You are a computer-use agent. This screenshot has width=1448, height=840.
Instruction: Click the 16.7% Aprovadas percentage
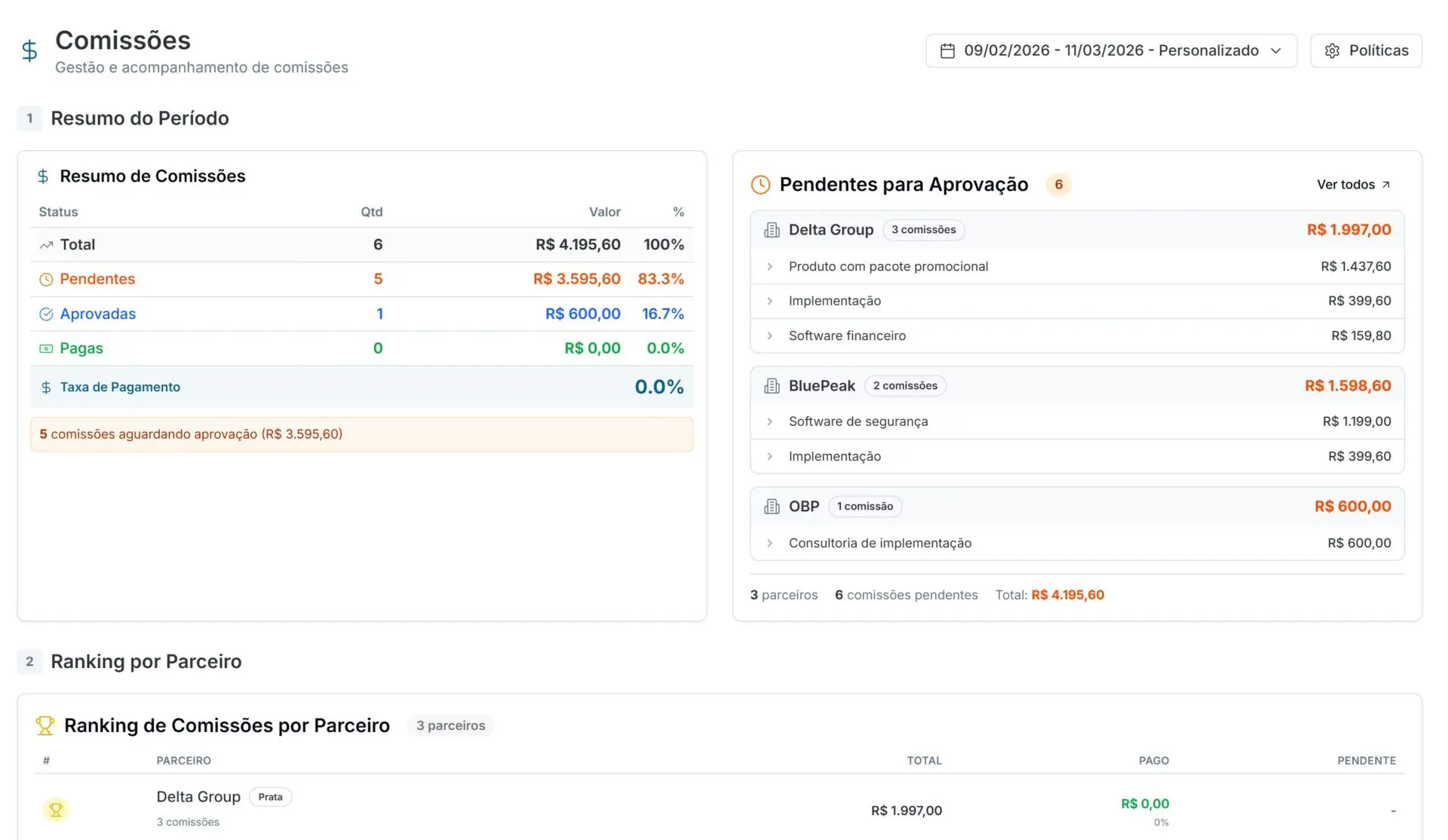[x=663, y=314]
